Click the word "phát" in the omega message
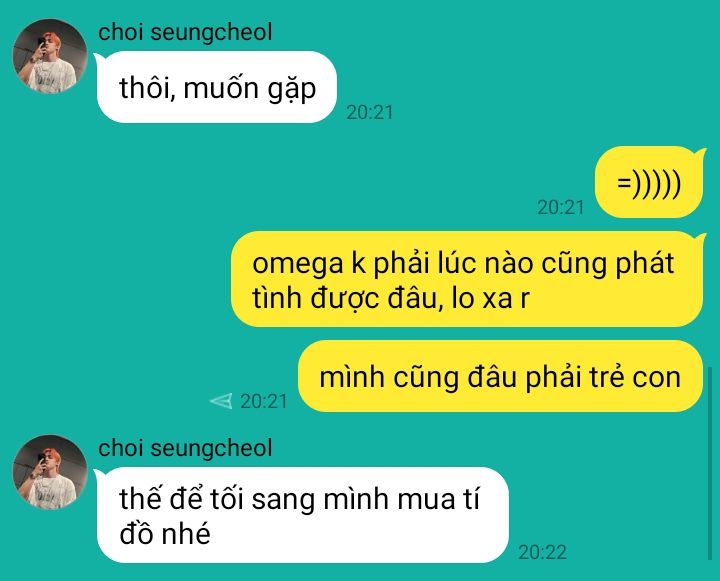The height and width of the screenshot is (581, 720). [x=645, y=264]
